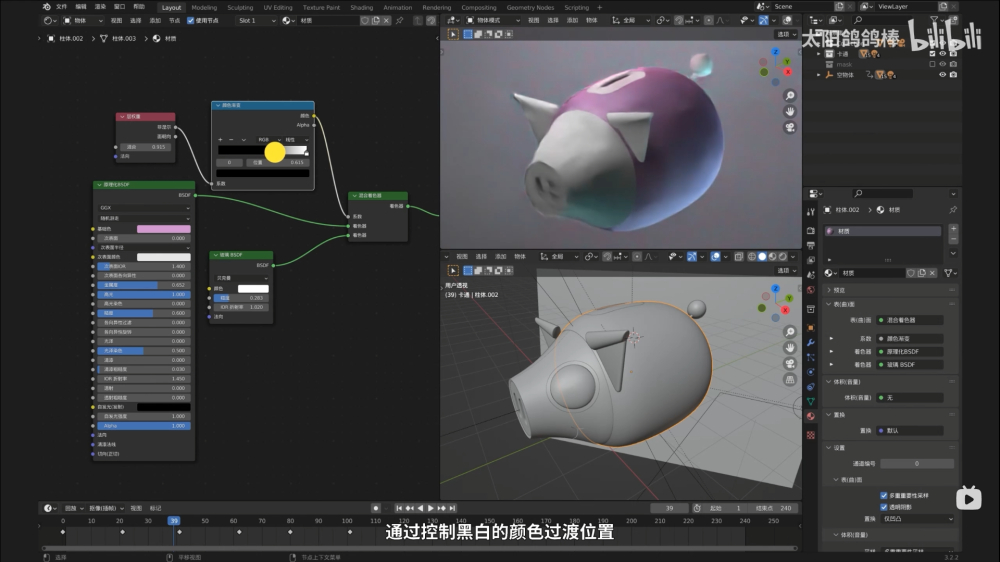Image resolution: width=1000 pixels, height=562 pixels.
Task: Click the Blender logo menu icon
Action: (x=47, y=7)
